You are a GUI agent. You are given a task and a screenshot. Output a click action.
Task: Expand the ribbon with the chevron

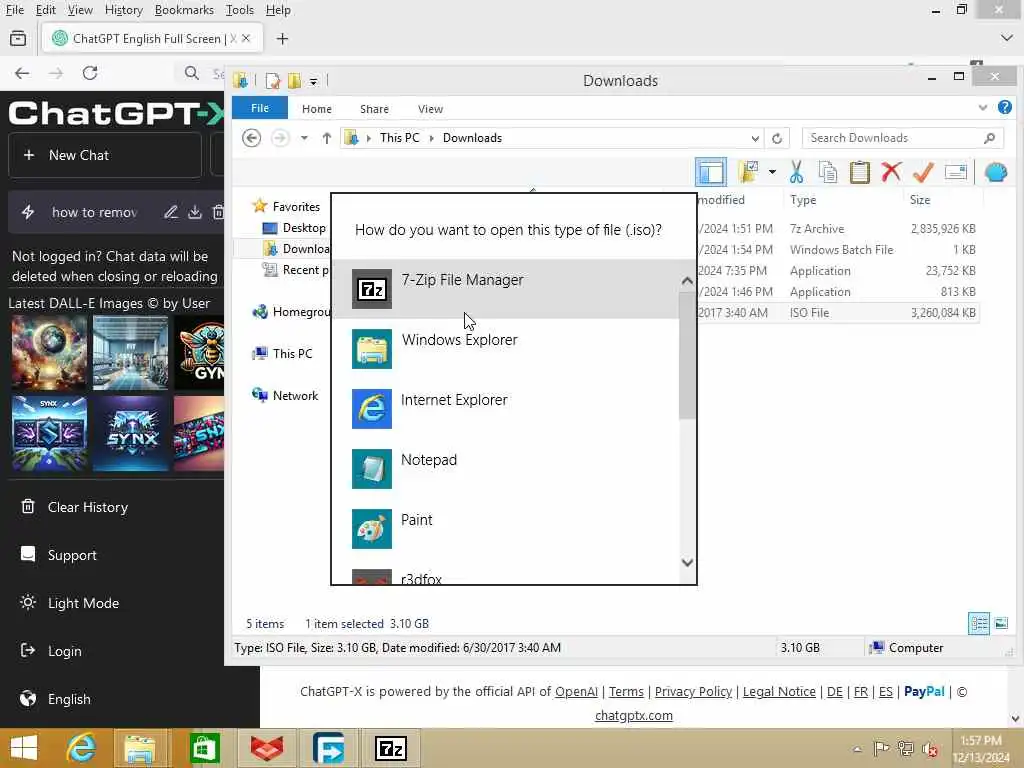tap(983, 108)
